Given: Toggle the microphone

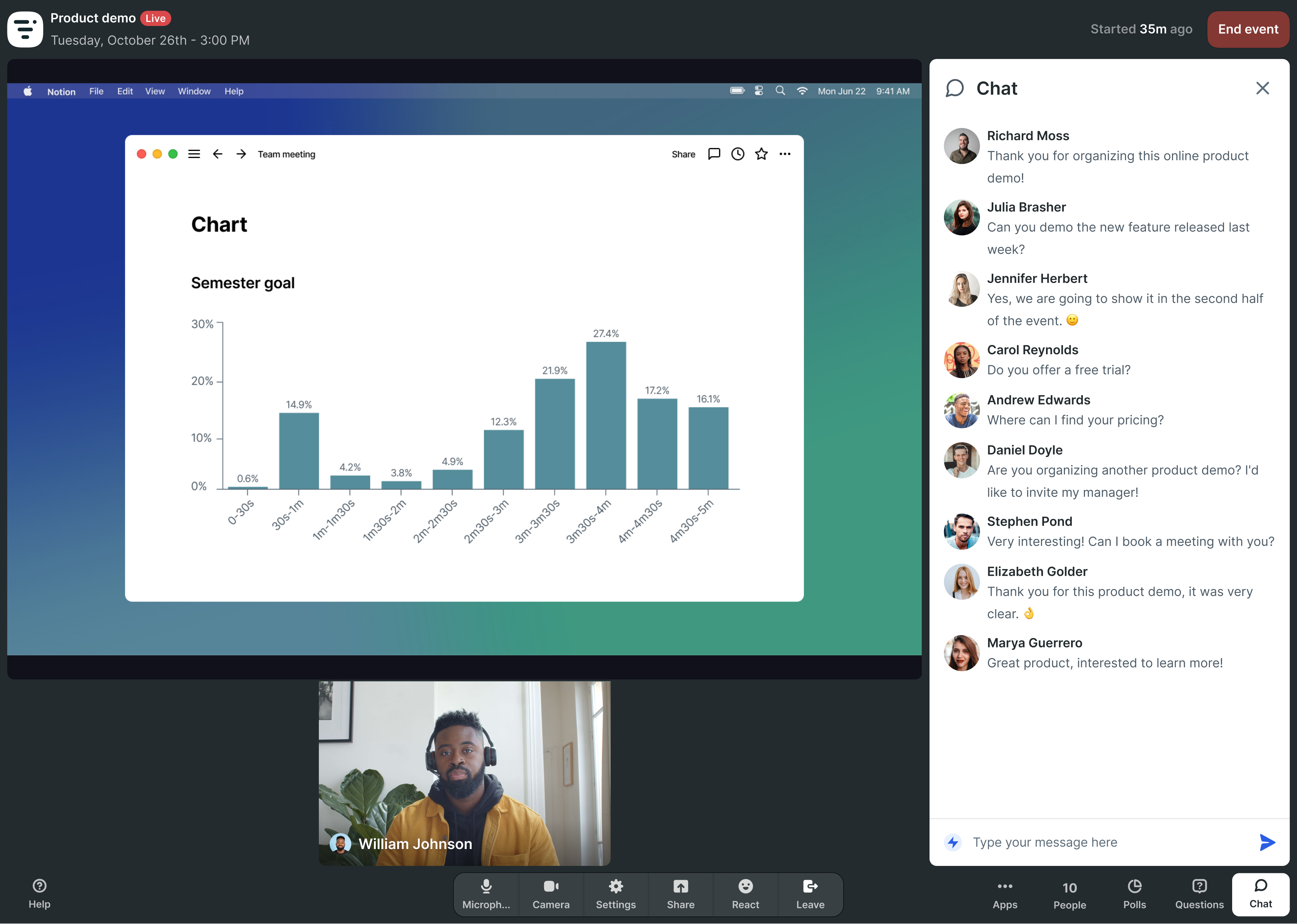Looking at the screenshot, I should point(486,894).
